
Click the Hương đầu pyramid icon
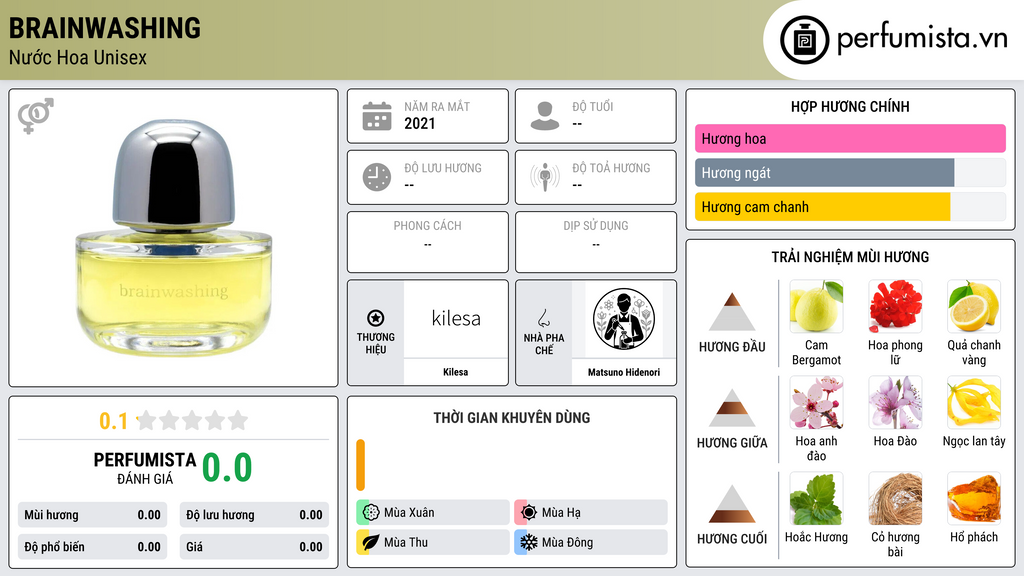pos(732,312)
